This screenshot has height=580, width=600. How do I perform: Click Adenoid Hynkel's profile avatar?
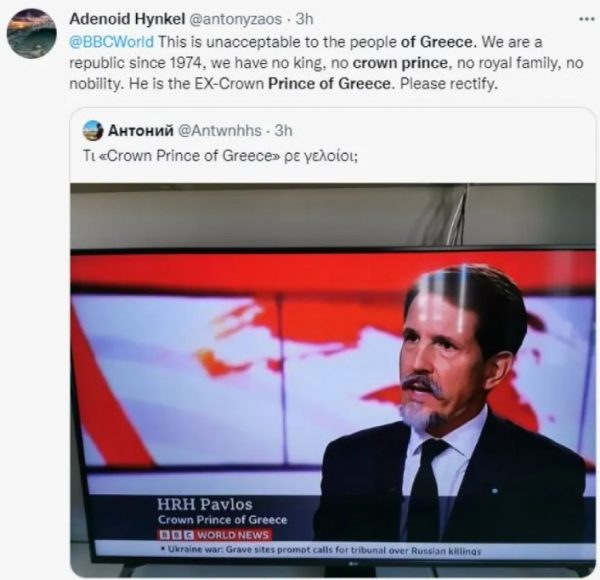click(x=31, y=34)
